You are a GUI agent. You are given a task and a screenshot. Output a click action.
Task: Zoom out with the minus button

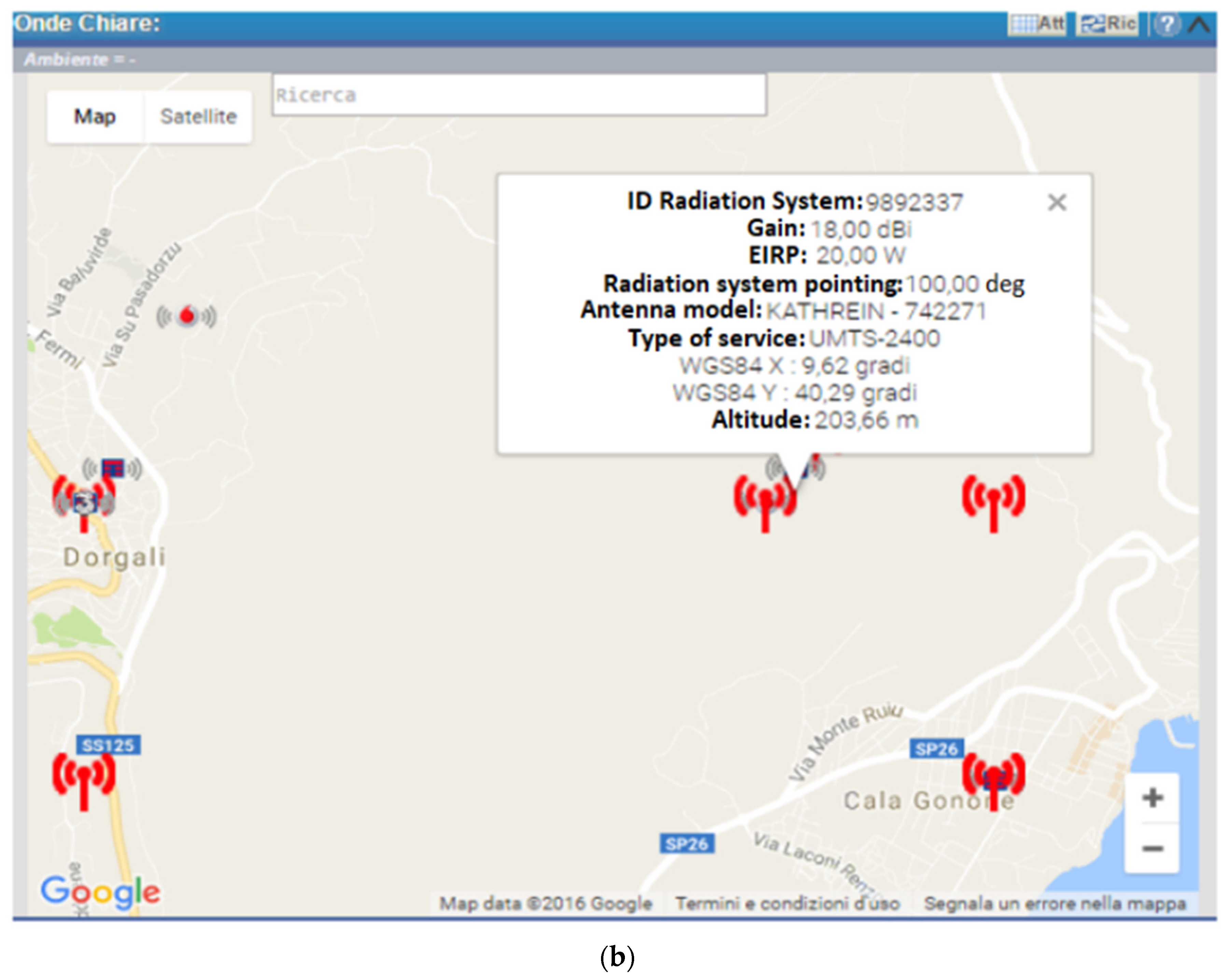[x=1152, y=848]
